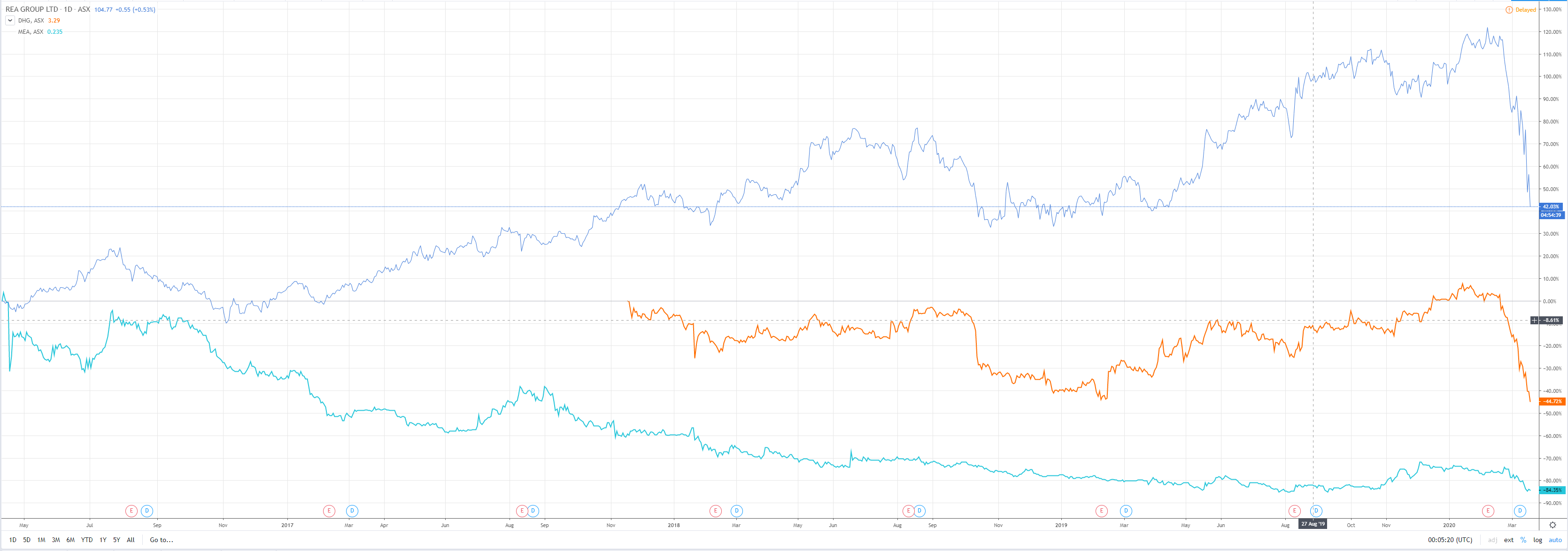Open the Go to... date picker
The height and width of the screenshot is (551, 1568).
[161, 540]
